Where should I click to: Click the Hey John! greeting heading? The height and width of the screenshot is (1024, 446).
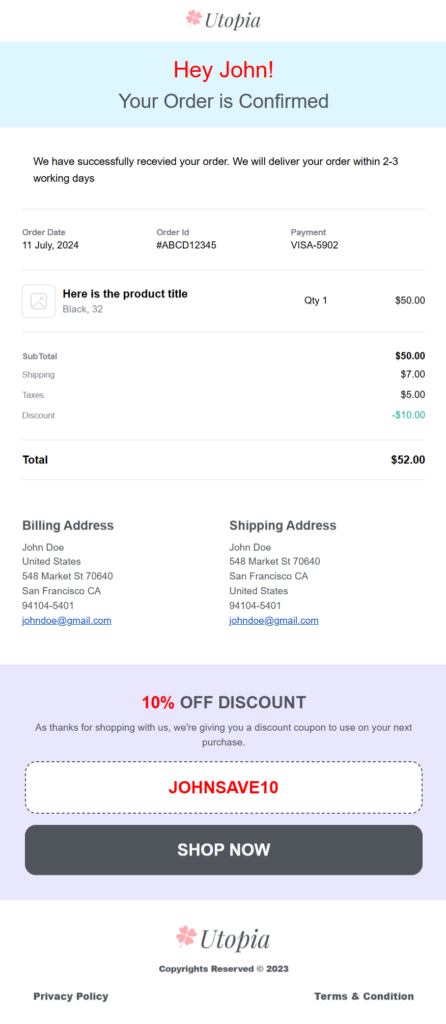[223, 69]
